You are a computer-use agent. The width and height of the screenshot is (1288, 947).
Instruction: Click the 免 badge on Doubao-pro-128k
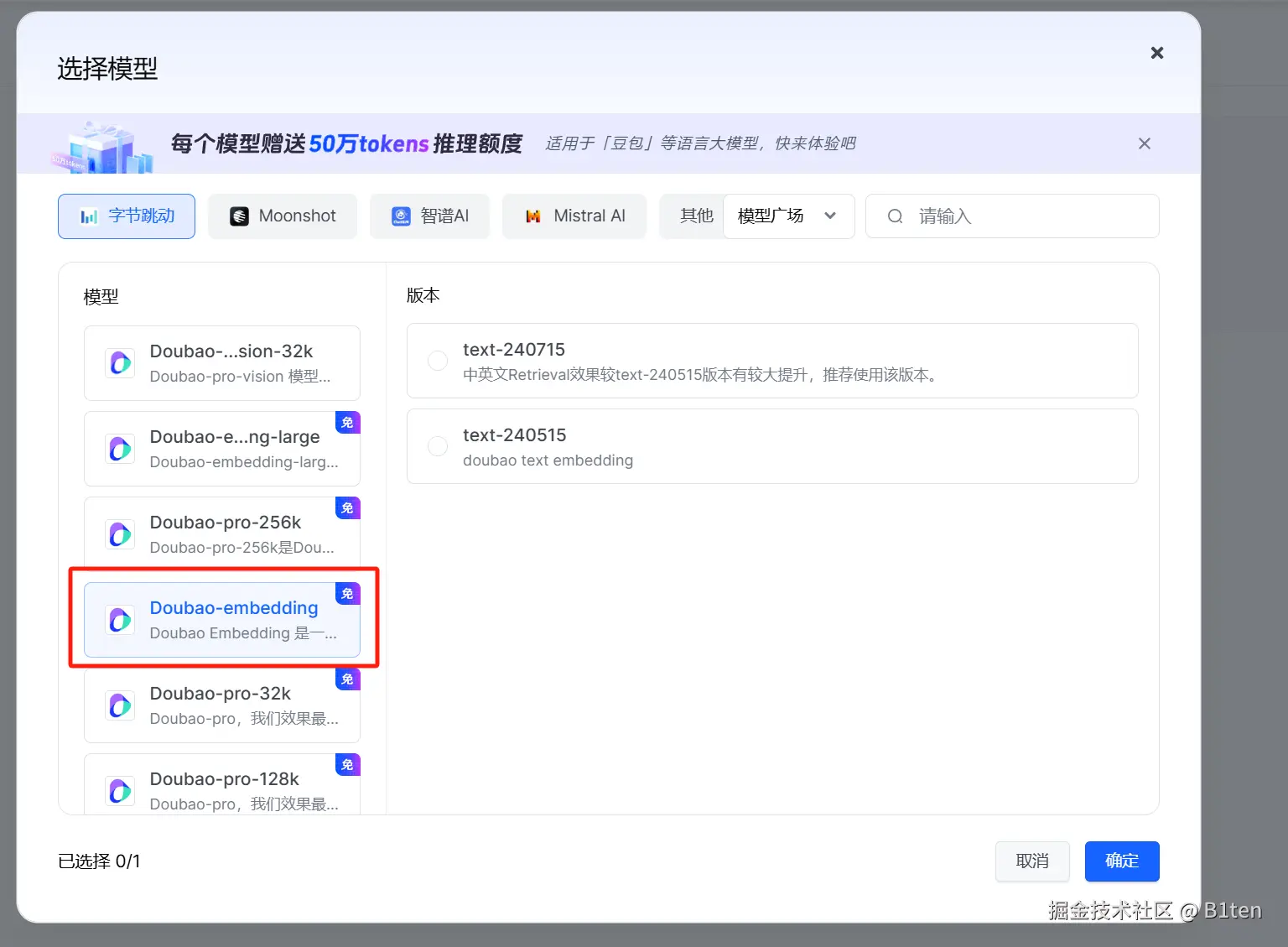[x=348, y=765]
